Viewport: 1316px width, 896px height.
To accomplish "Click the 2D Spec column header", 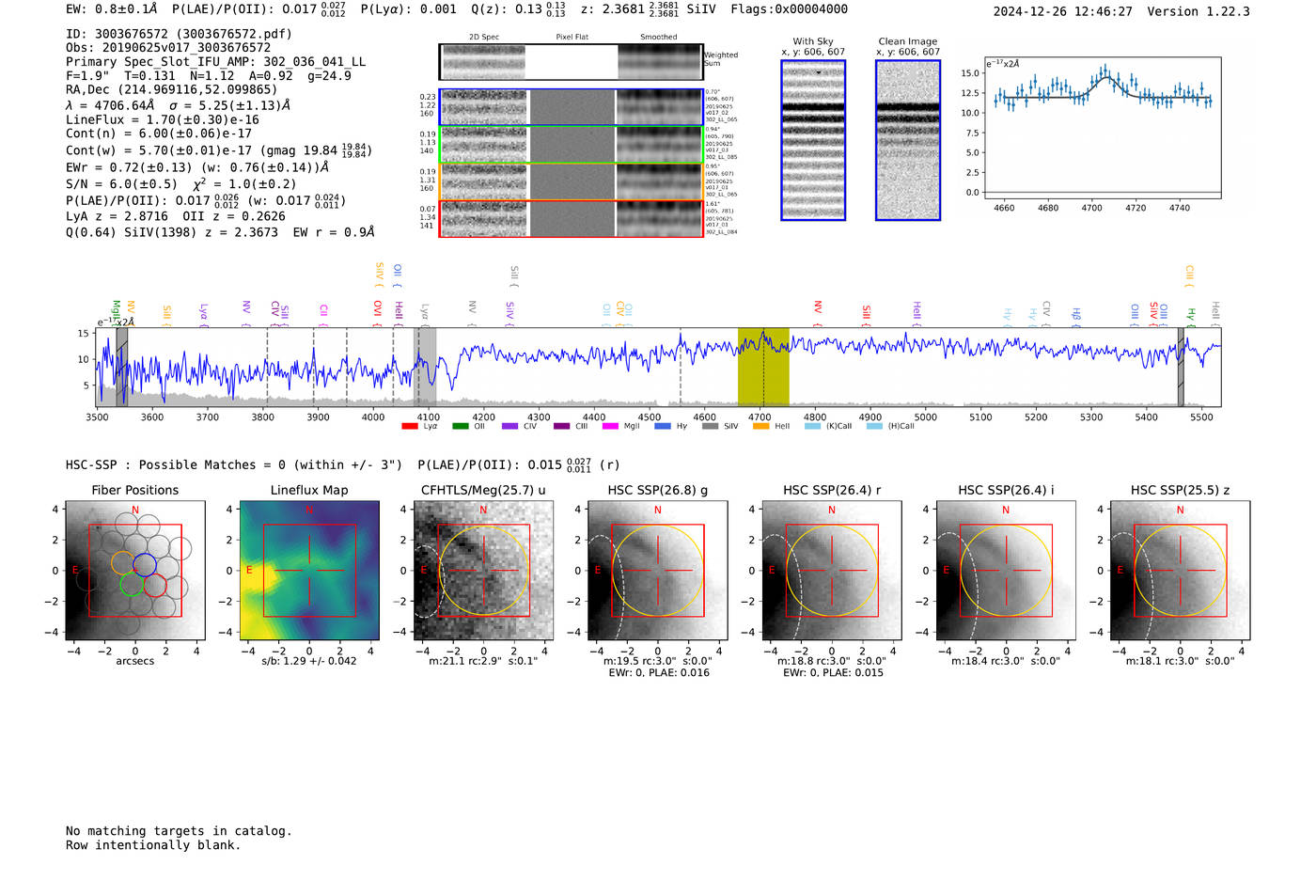I will pos(484,38).
